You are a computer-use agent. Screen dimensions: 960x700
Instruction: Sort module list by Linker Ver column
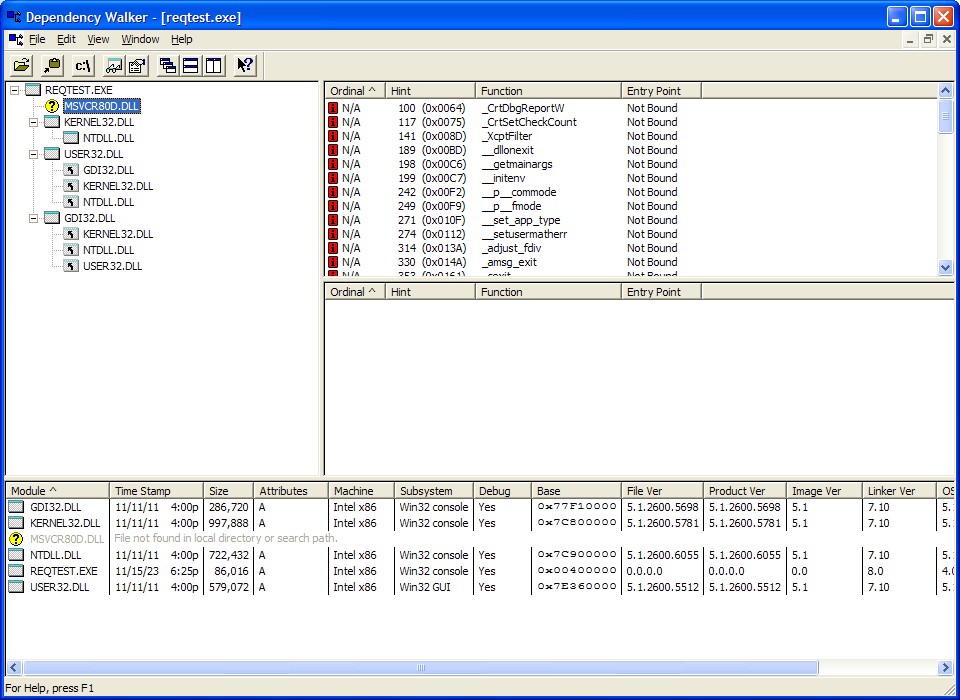pos(898,491)
